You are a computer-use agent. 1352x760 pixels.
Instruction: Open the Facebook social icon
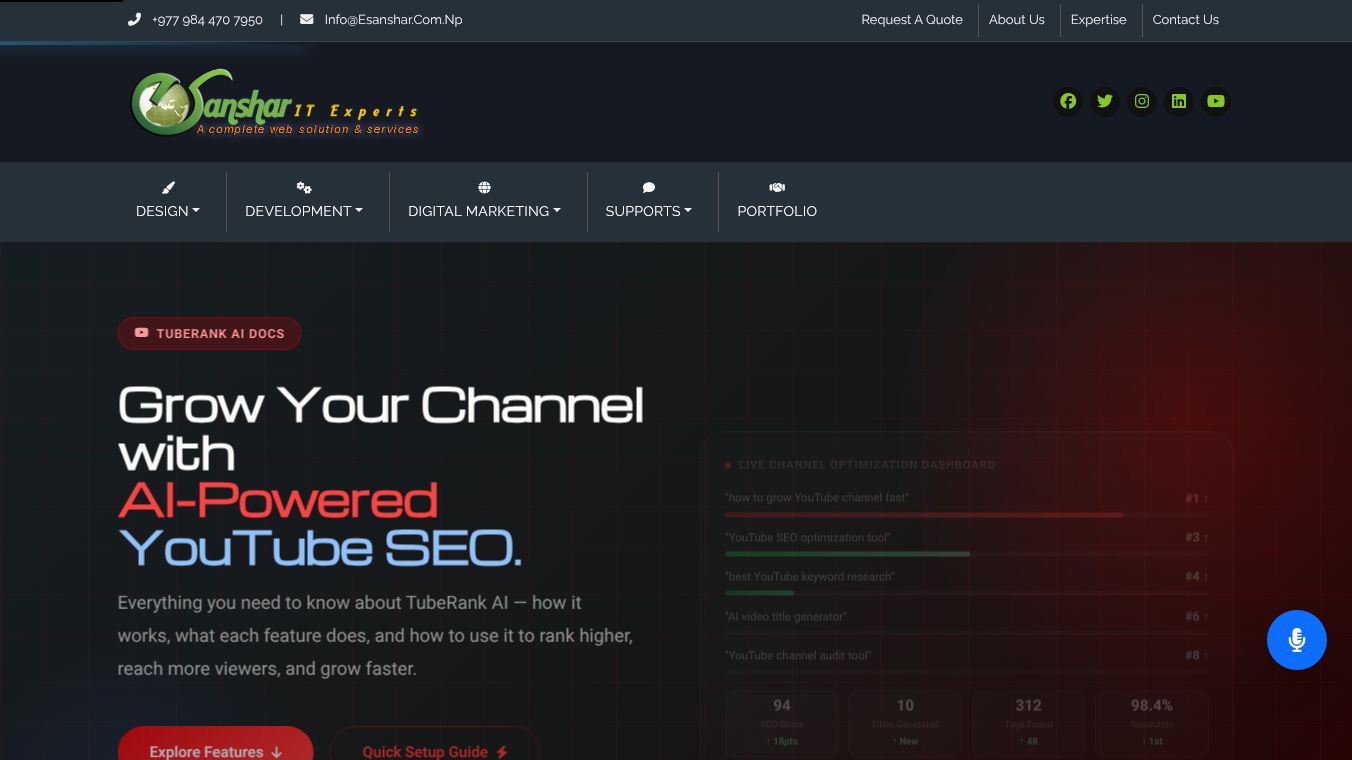tap(1068, 101)
